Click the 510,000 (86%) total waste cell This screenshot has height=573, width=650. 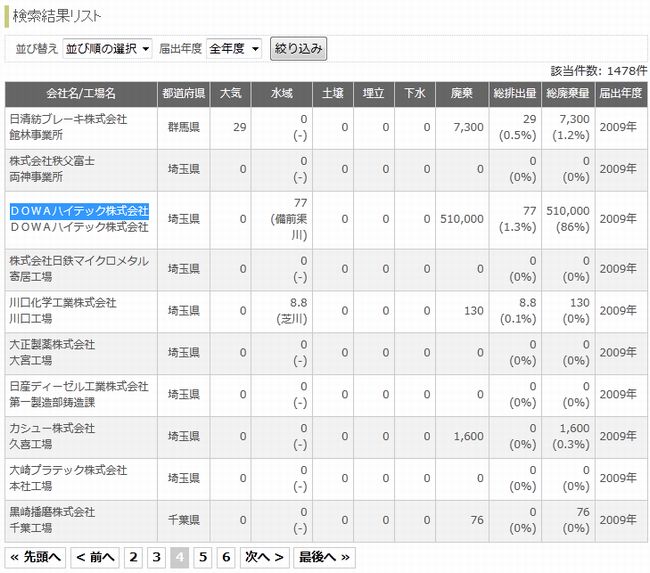[x=568, y=219]
